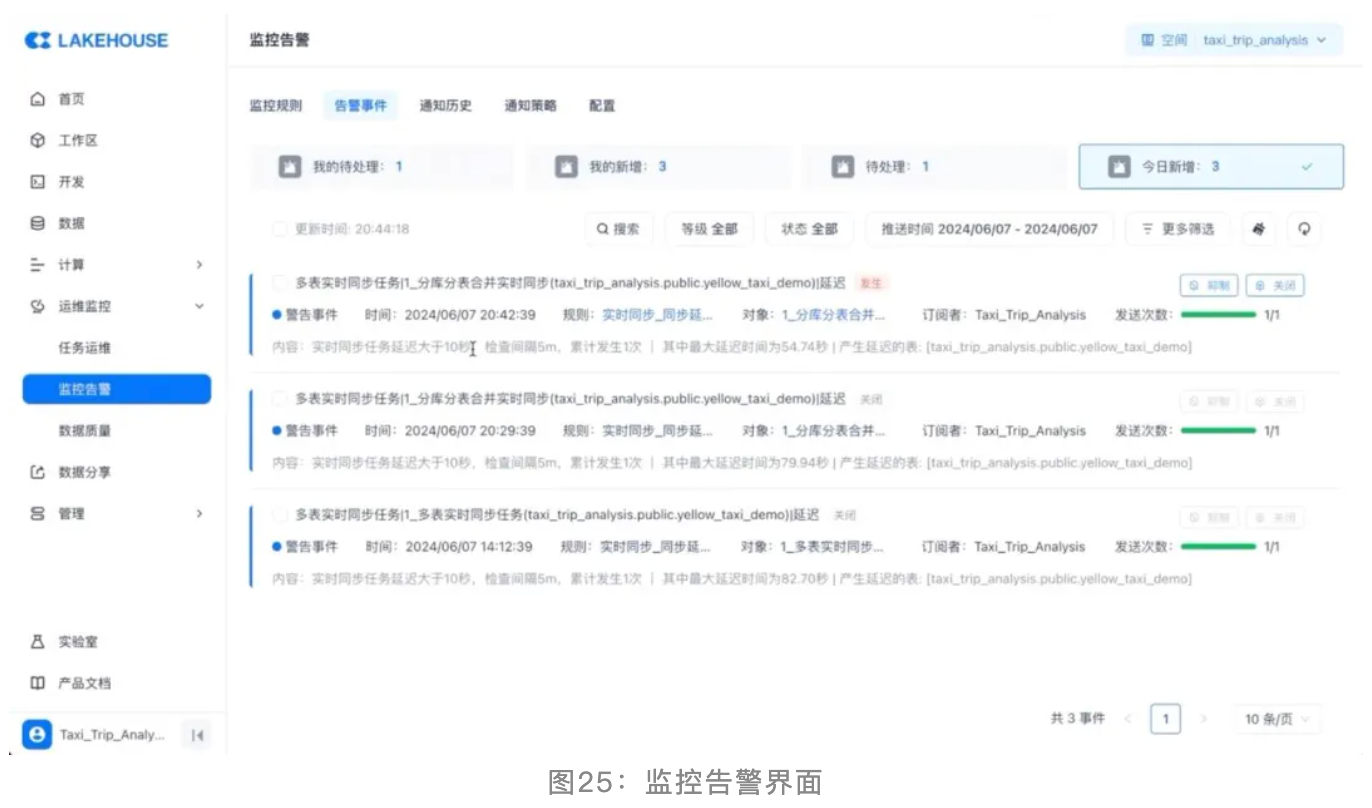Open the 工作区 workspace icon

38,141
